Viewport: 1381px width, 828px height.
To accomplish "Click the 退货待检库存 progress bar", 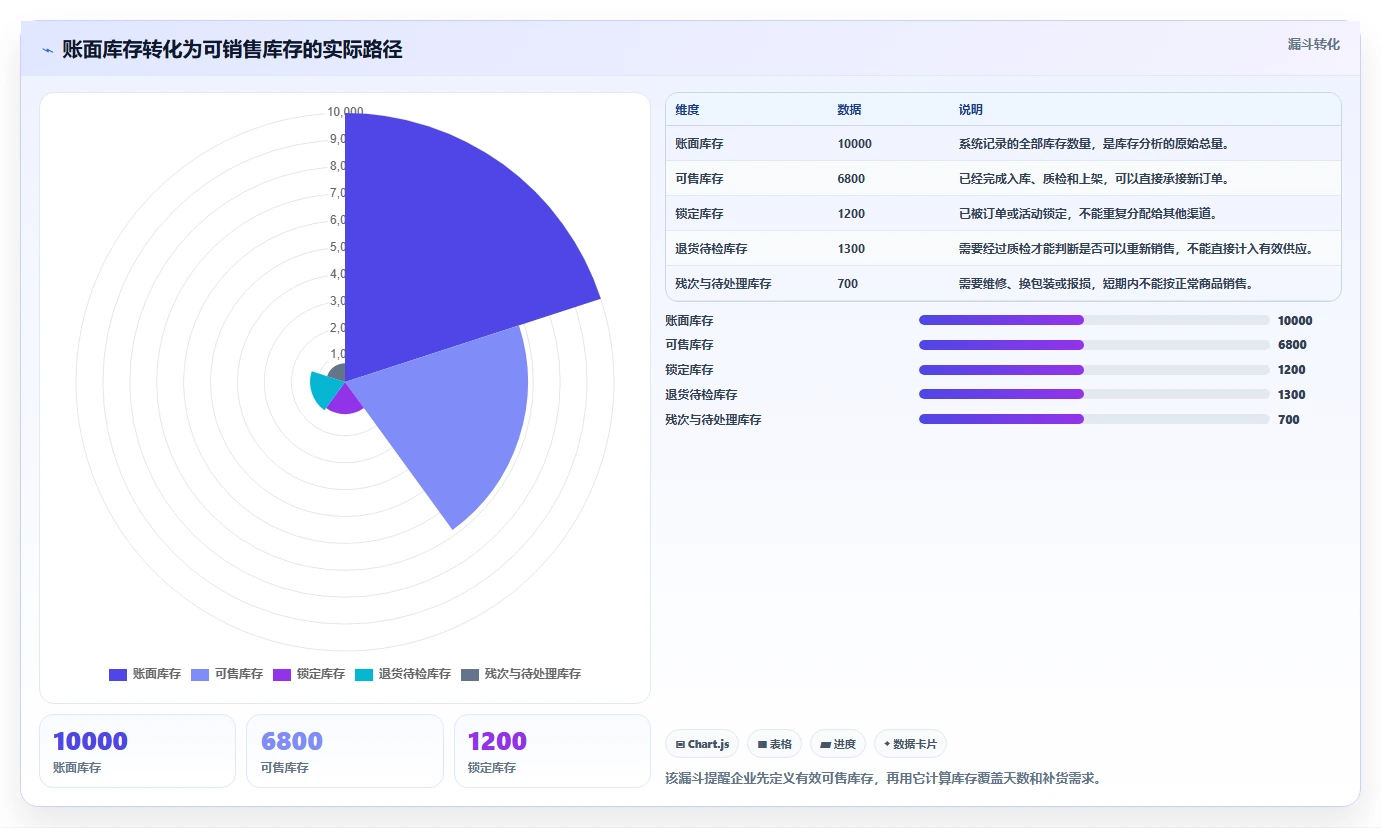I will (1094, 394).
